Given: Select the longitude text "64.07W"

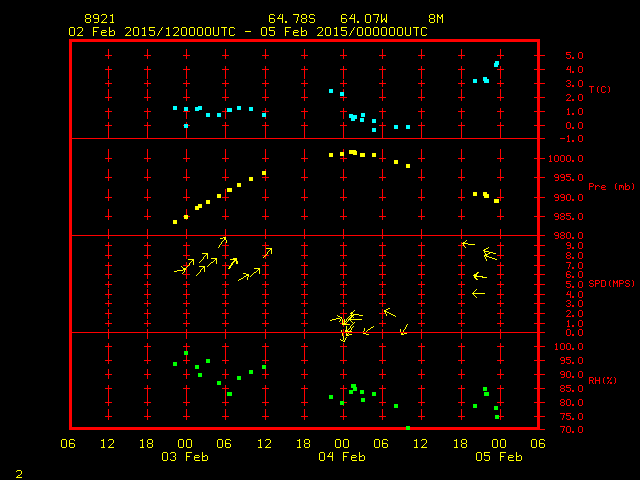Looking at the screenshot, I should (364, 19).
